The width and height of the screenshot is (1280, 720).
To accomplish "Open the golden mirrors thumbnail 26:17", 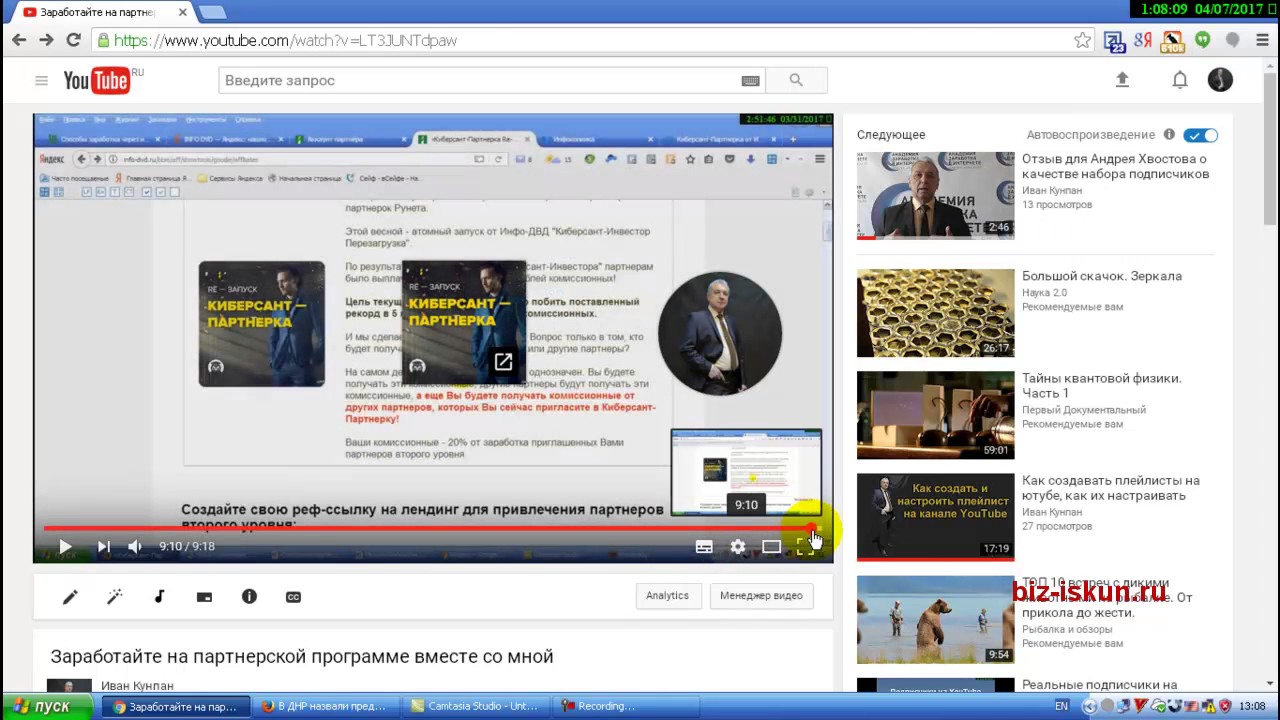I will 935,313.
